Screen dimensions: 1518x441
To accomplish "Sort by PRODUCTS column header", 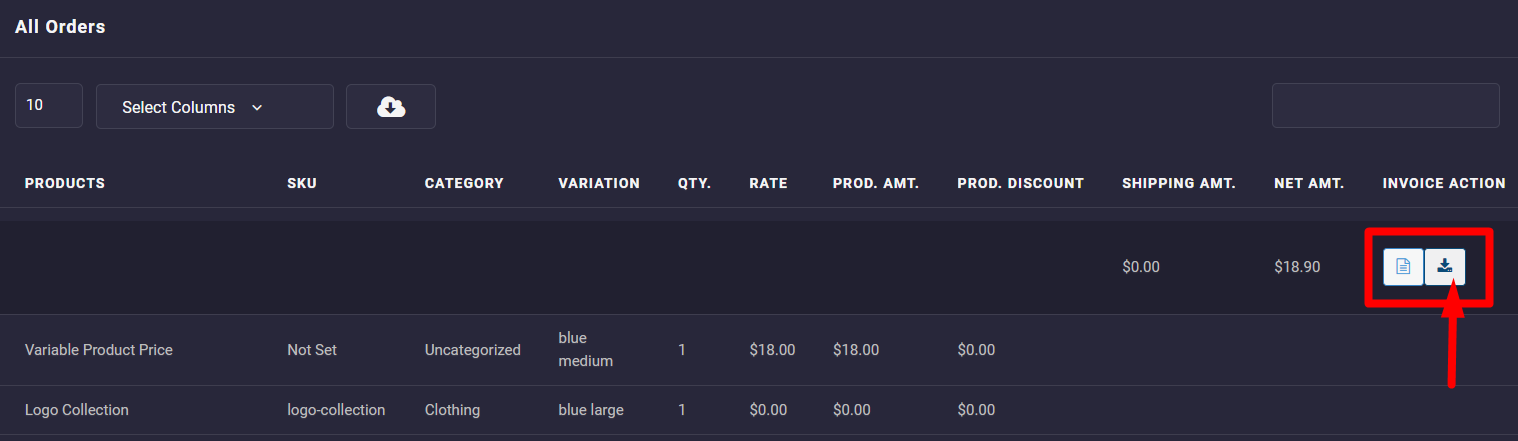I will point(65,183).
